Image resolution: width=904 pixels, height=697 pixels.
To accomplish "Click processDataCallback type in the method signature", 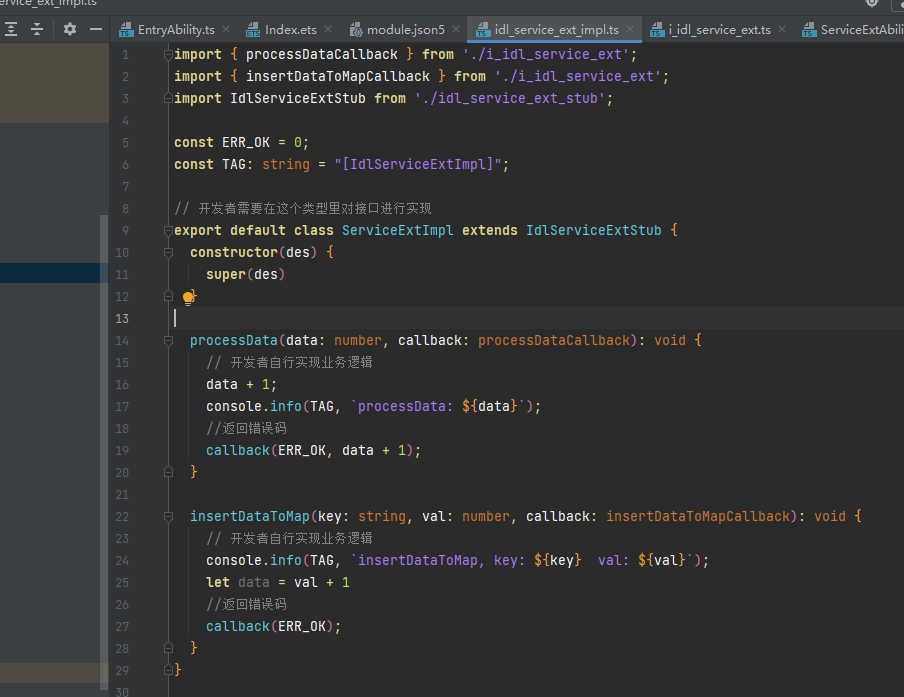I will [555, 340].
